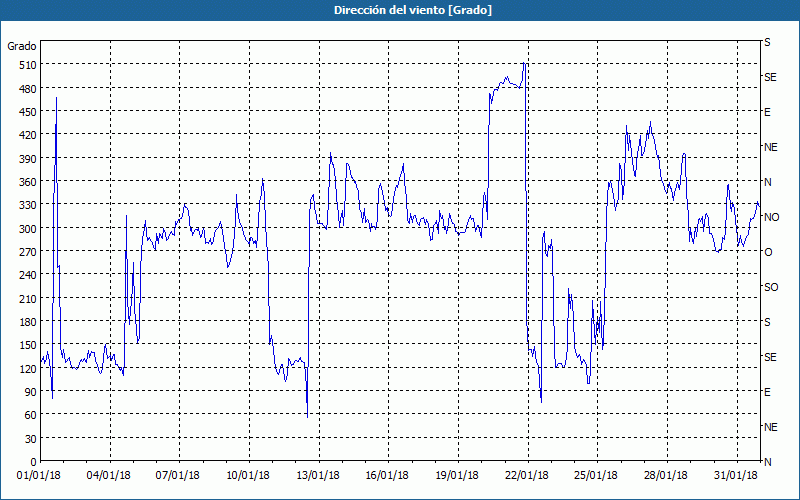Select the 30 y-axis tick label
This screenshot has height=500, width=800.
pos(31,439)
